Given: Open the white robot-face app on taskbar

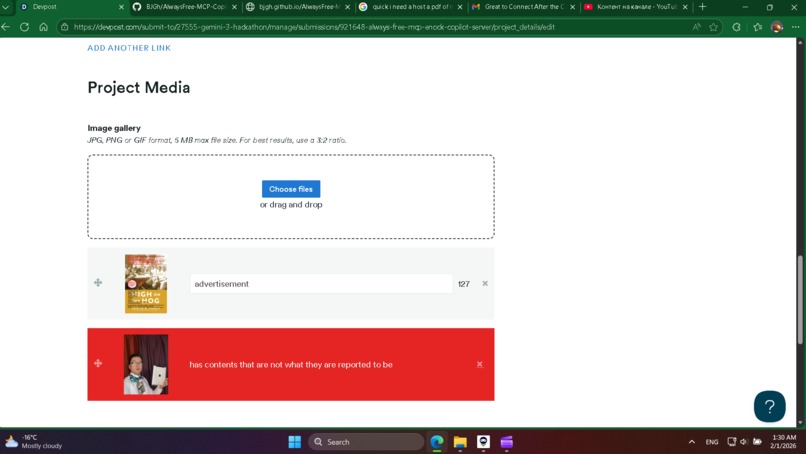Looking at the screenshot, I should pos(483,442).
